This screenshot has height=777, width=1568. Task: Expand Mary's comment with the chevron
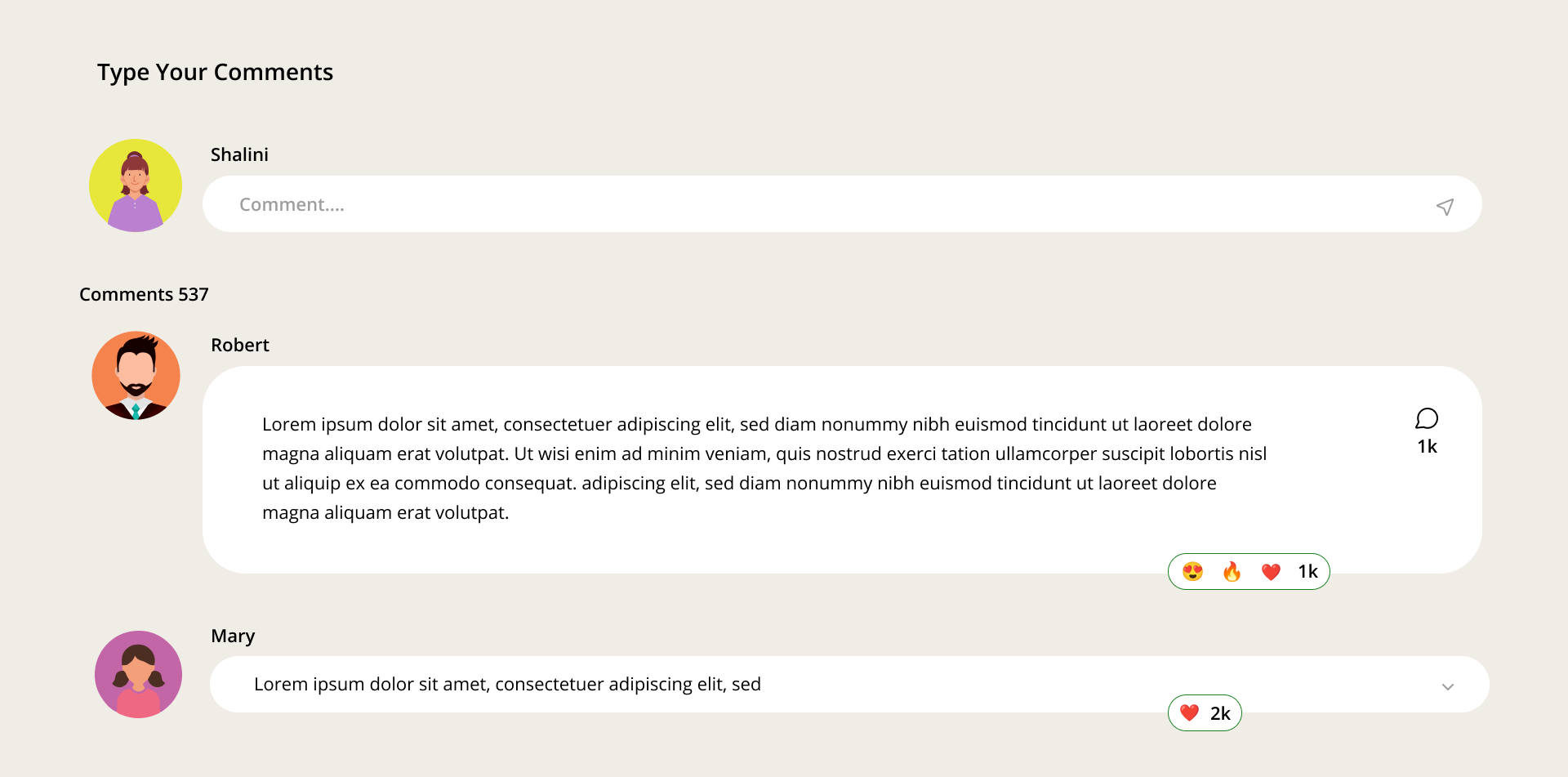tap(1448, 687)
